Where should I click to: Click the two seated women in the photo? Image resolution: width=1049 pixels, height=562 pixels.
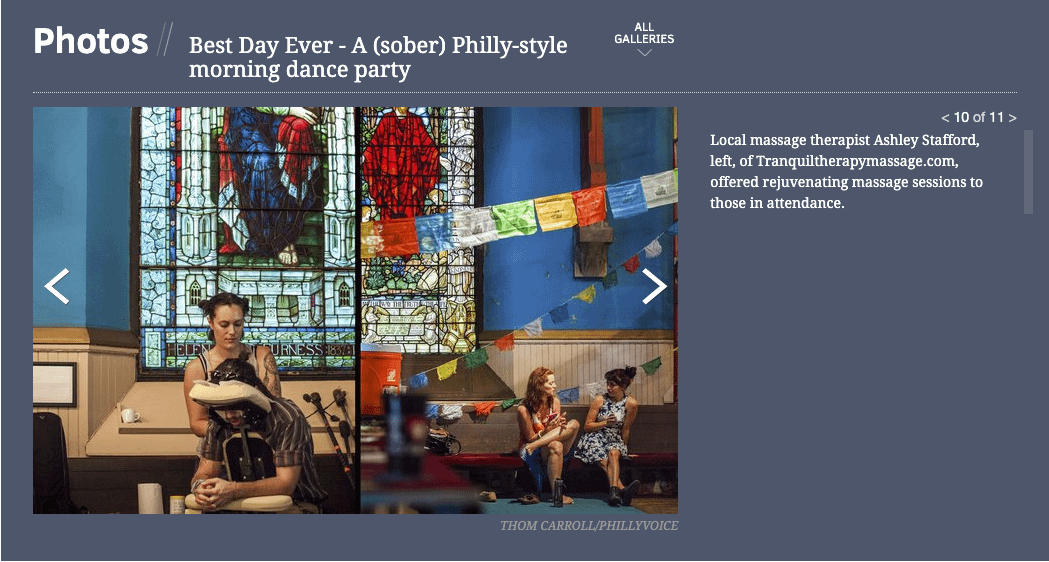(x=579, y=432)
